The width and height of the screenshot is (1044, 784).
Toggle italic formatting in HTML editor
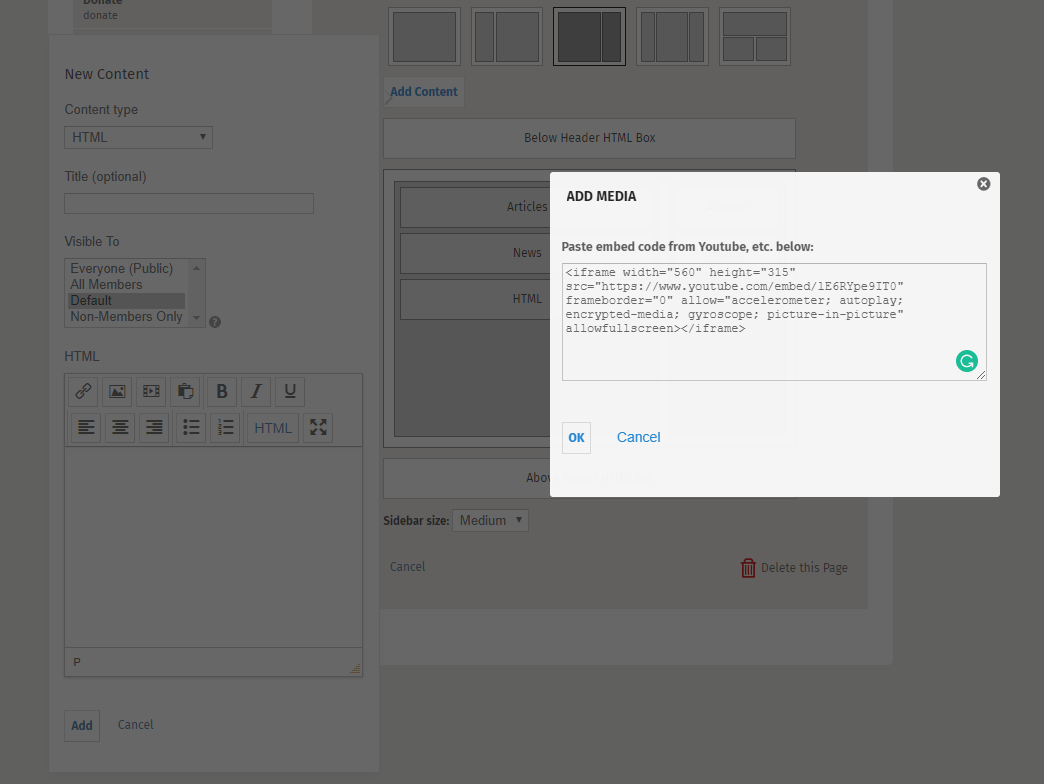(x=256, y=391)
